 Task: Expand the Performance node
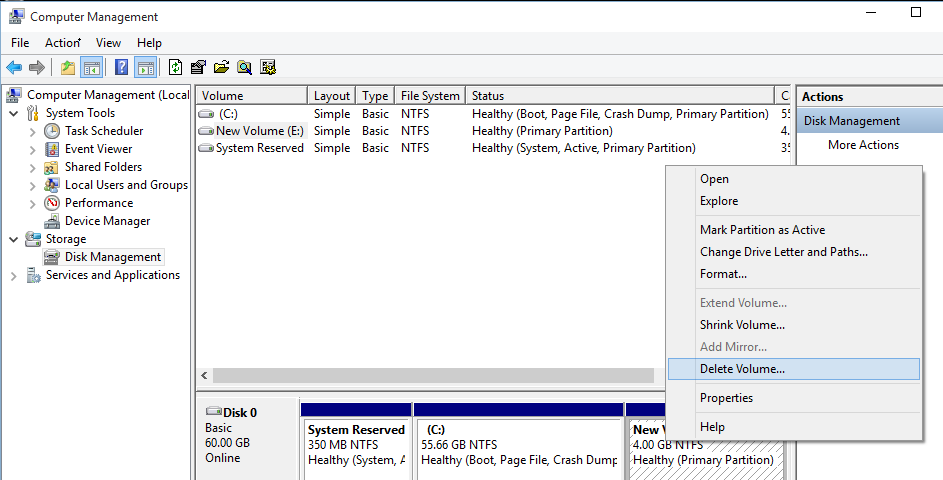click(33, 203)
